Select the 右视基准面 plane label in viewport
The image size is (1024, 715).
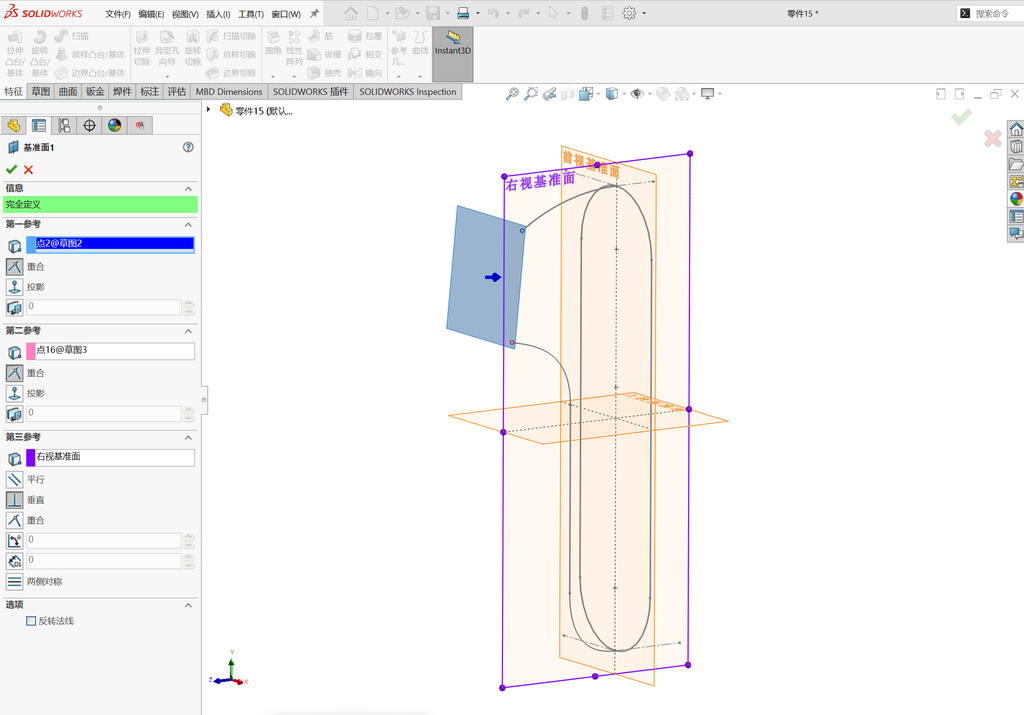tap(540, 181)
